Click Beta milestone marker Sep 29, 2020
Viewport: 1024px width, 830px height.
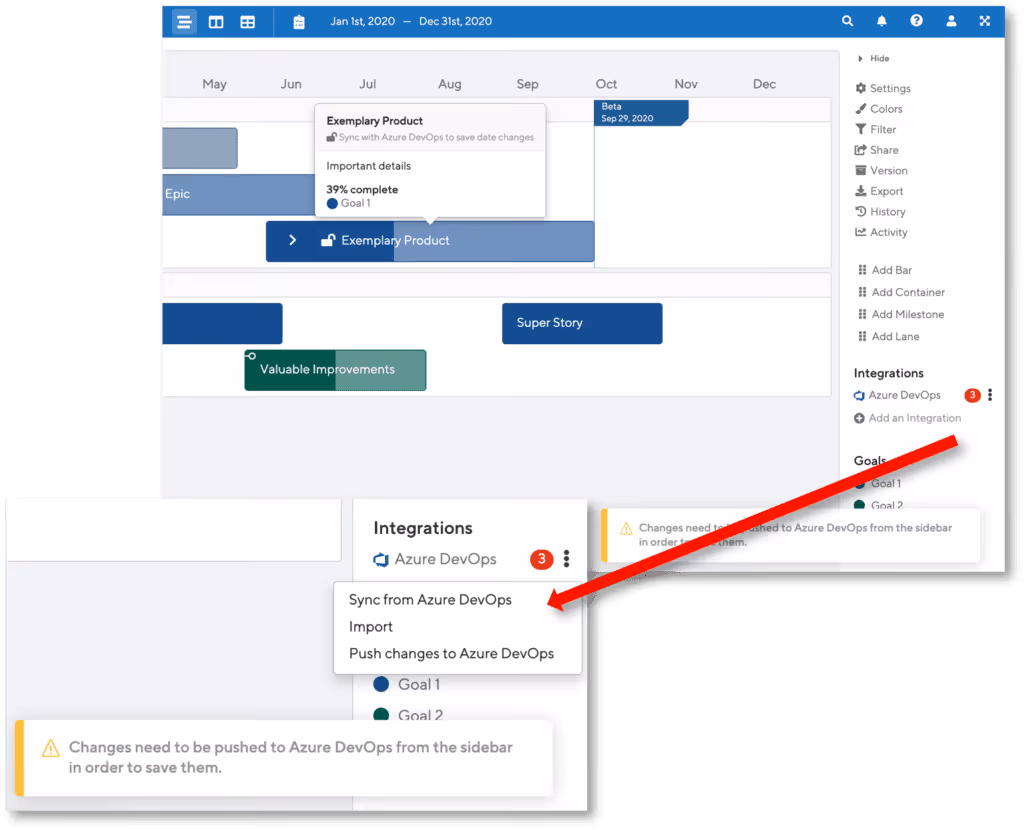coord(641,112)
